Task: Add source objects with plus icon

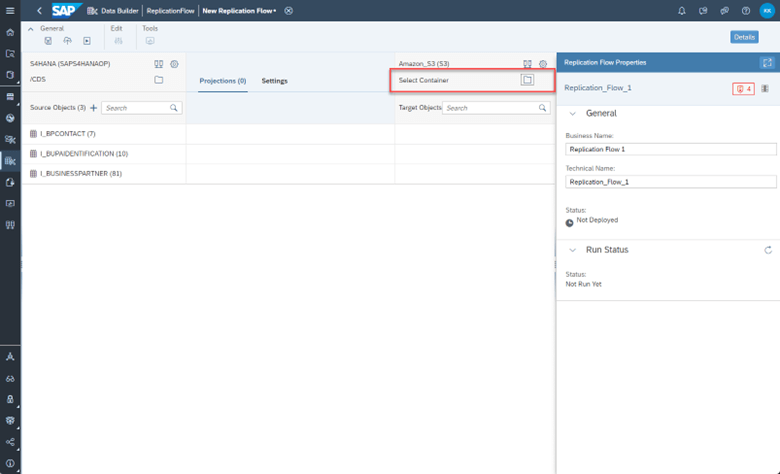Action: pos(93,107)
